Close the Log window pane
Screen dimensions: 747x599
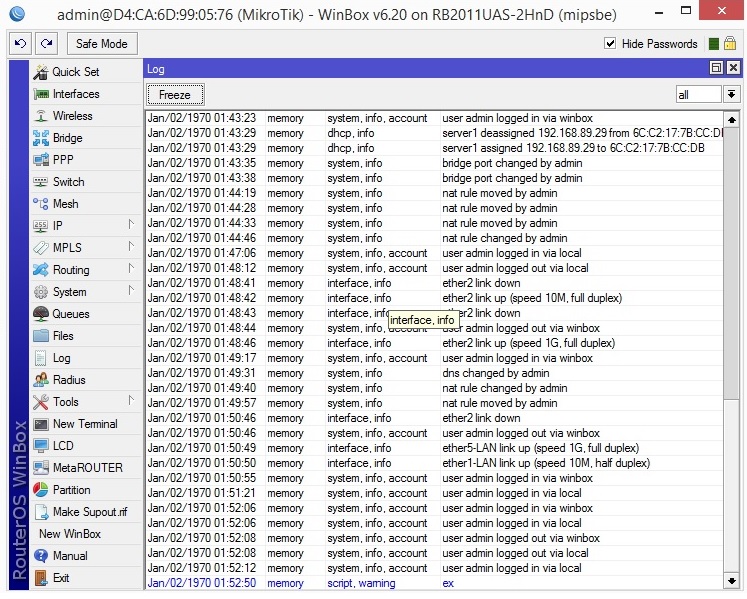(733, 68)
